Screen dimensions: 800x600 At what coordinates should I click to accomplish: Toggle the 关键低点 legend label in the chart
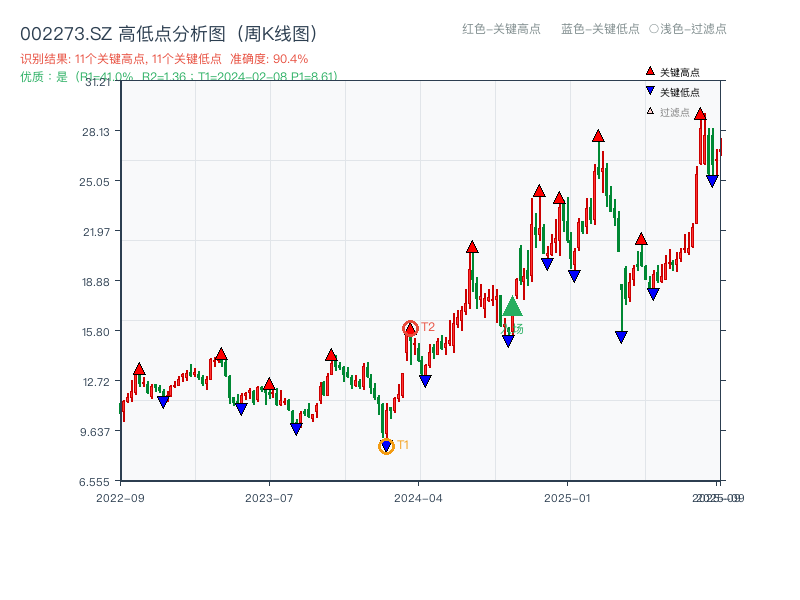[x=680, y=92]
